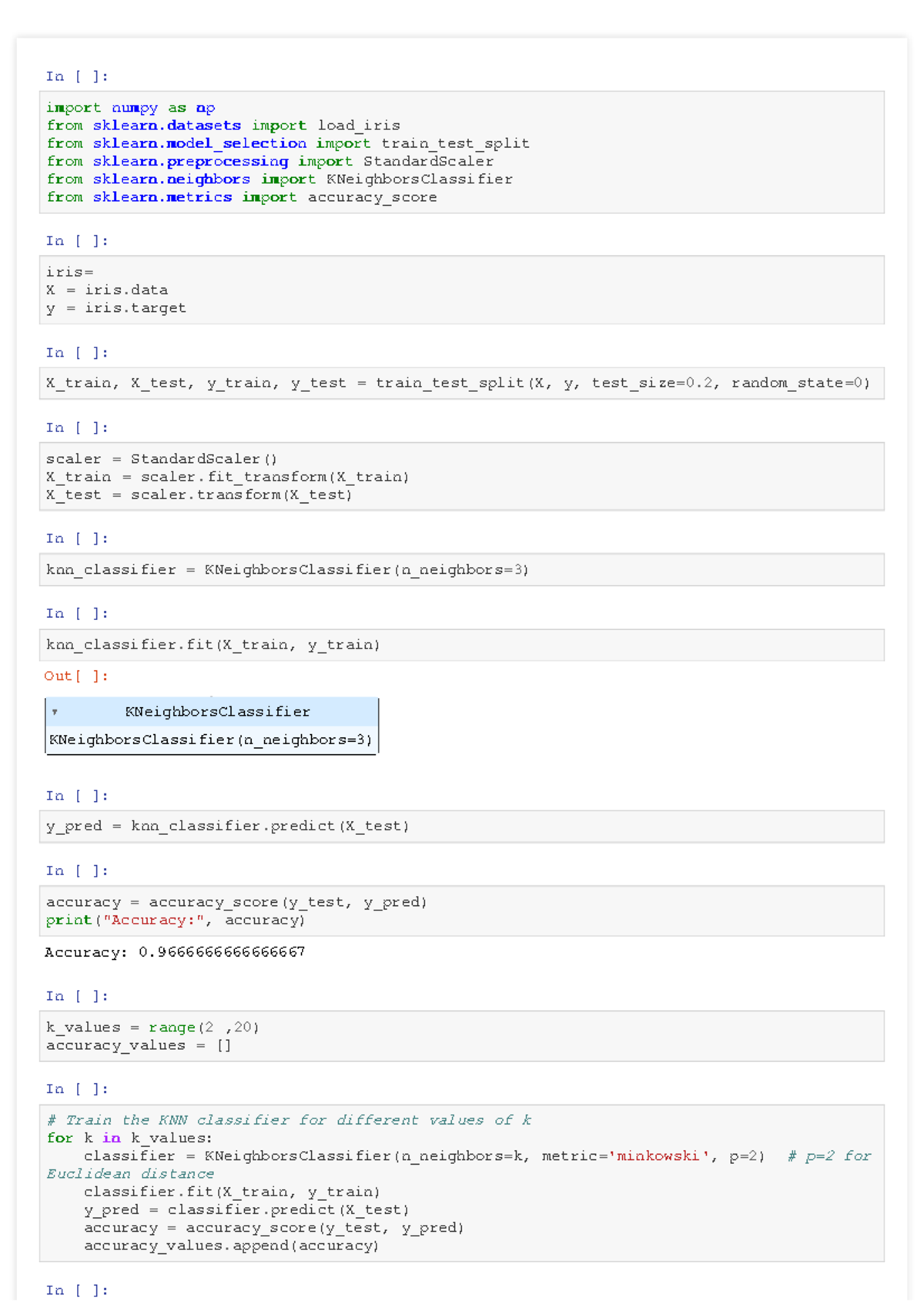Viewport: 924px width, 1308px height.
Task: Click the scaler.transform(X_test) line
Action: (x=199, y=495)
